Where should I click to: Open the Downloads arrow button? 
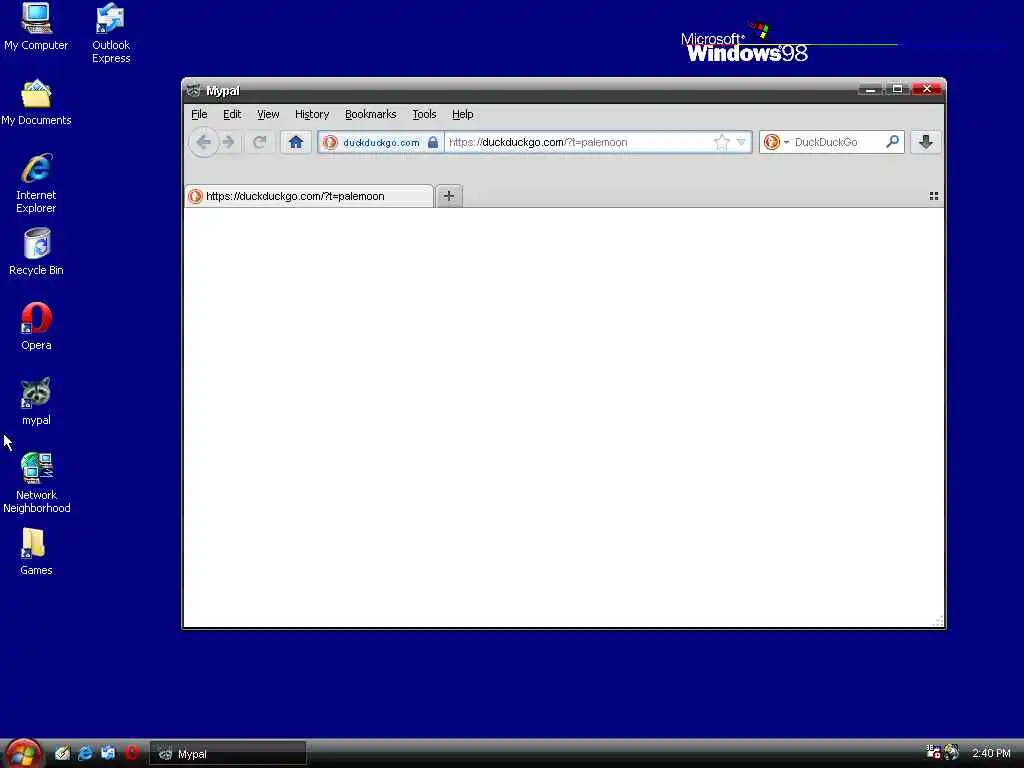pos(925,142)
